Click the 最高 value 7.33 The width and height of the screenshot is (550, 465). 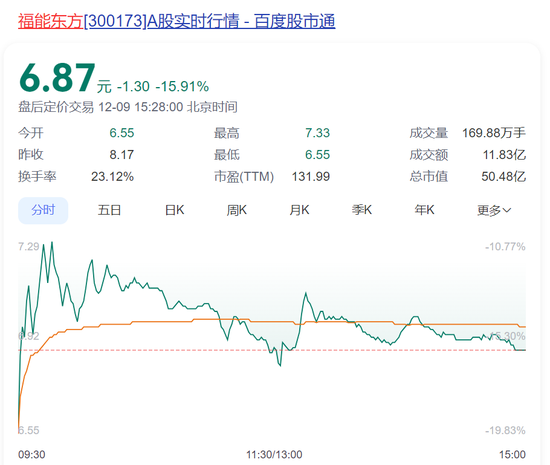[317, 133]
